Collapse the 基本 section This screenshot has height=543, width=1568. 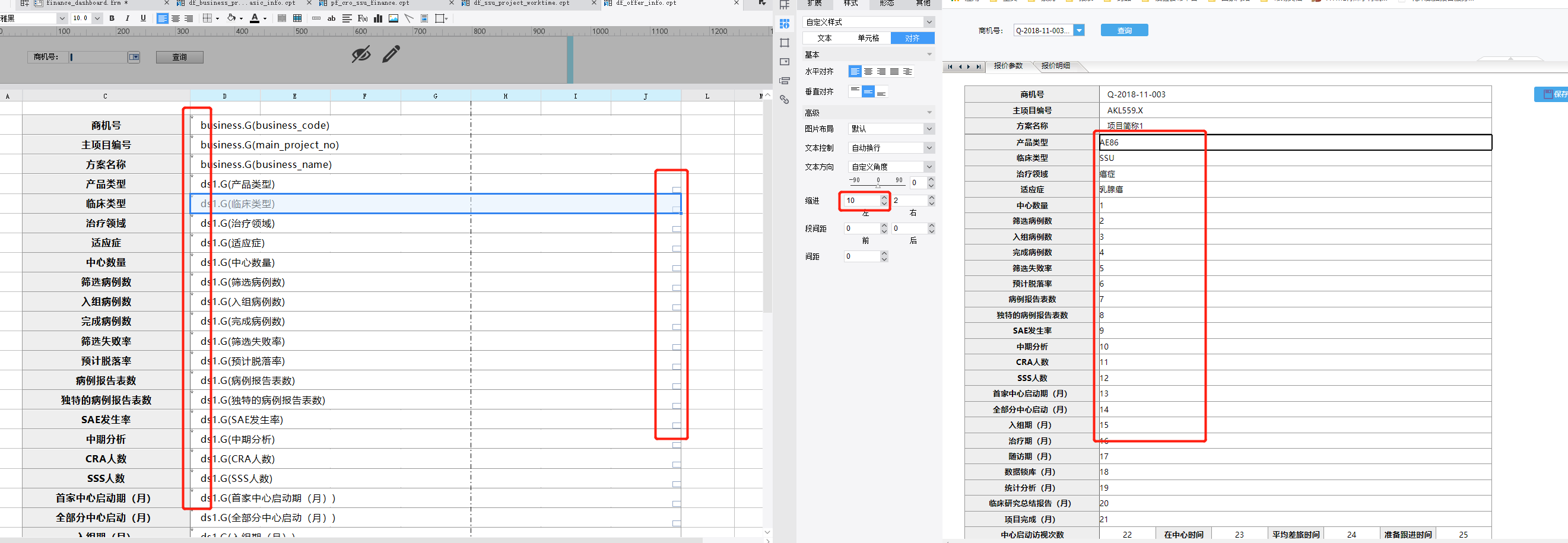(929, 55)
